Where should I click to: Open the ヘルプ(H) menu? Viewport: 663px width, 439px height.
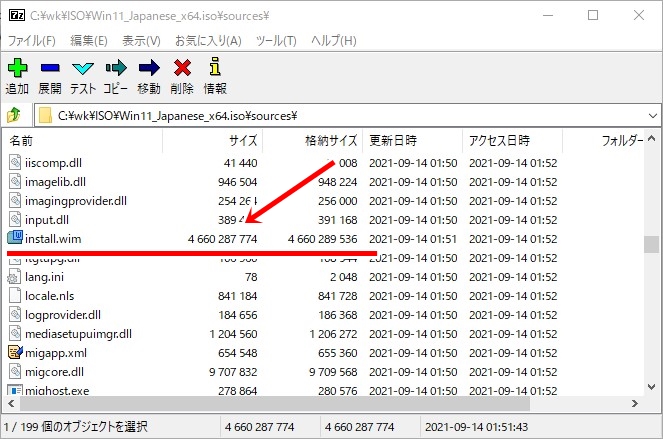334,41
